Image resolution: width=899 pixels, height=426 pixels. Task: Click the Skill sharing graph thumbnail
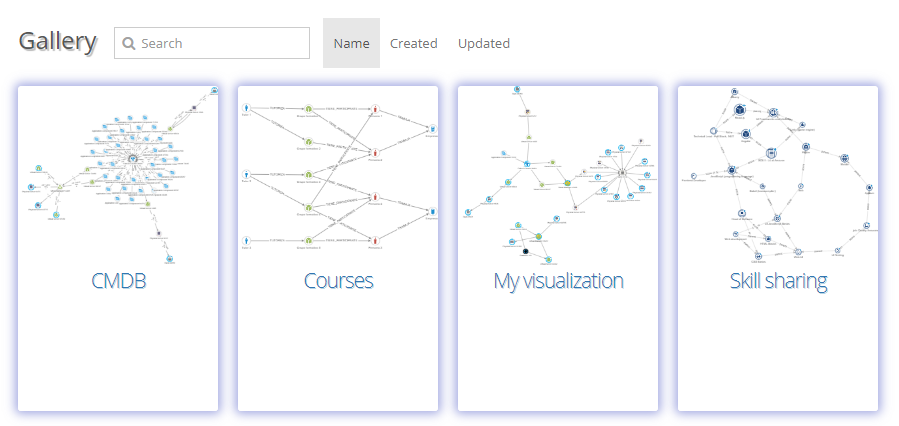778,175
